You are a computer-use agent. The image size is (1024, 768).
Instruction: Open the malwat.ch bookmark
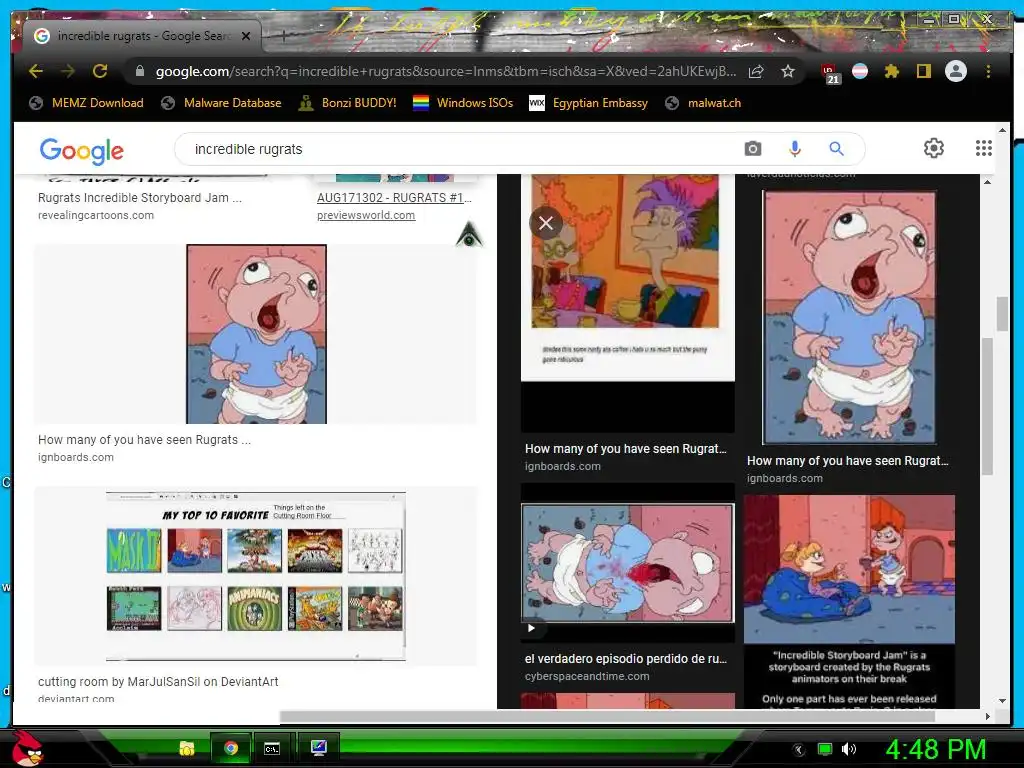(703, 103)
